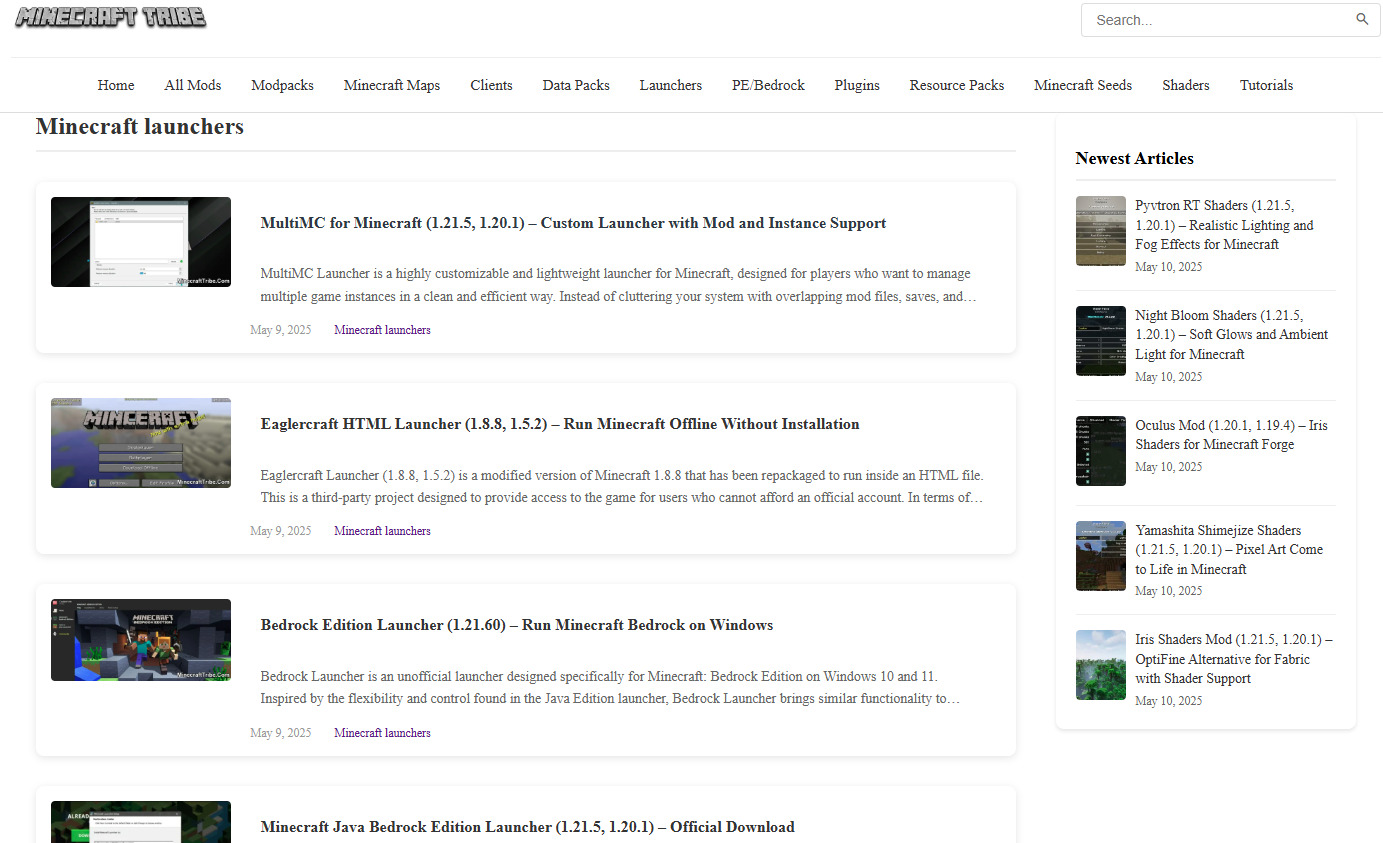
Task: Click Oculus Mod thumbnail
Action: tap(1101, 451)
